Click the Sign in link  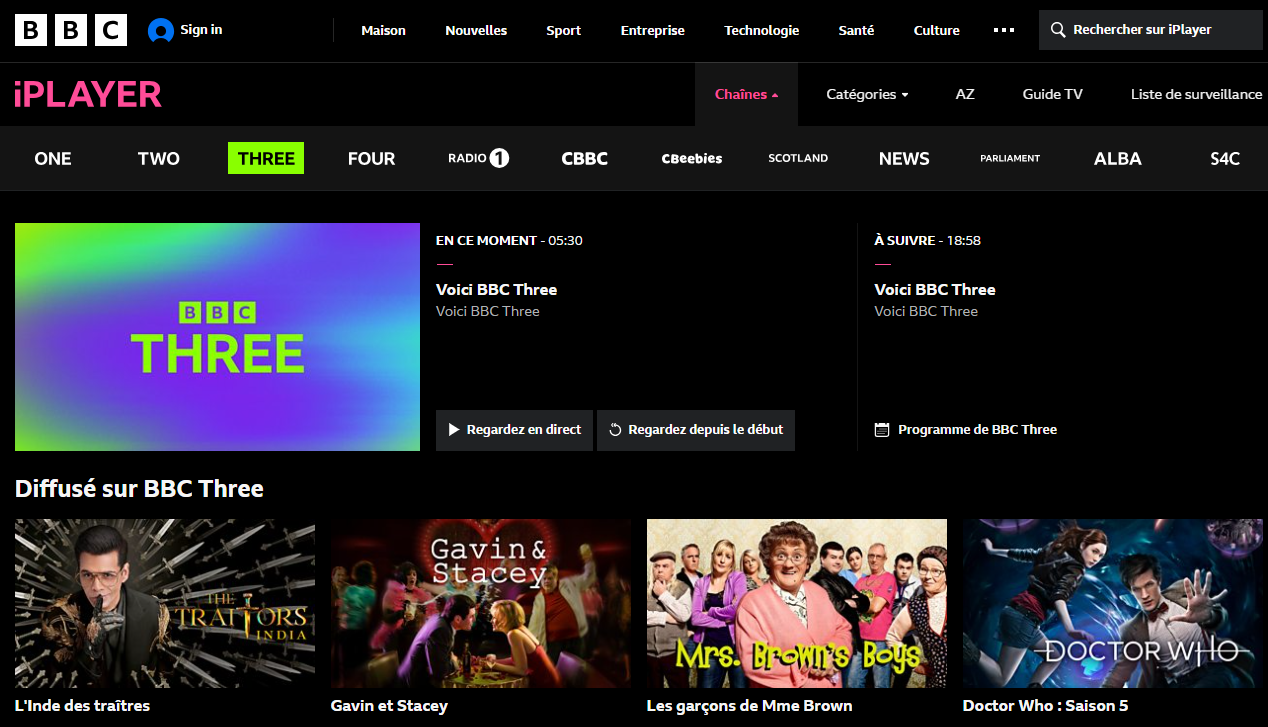point(201,30)
